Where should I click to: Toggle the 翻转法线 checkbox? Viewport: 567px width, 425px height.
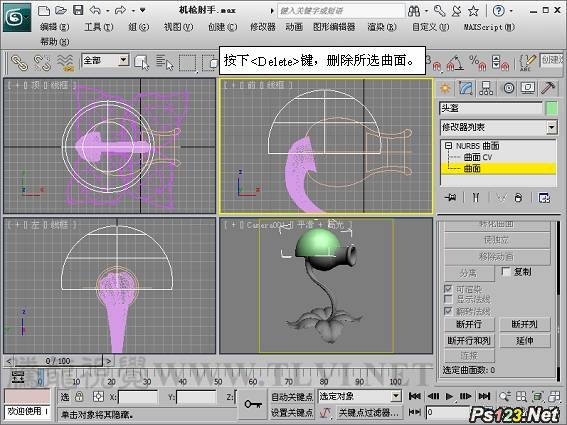coord(448,311)
